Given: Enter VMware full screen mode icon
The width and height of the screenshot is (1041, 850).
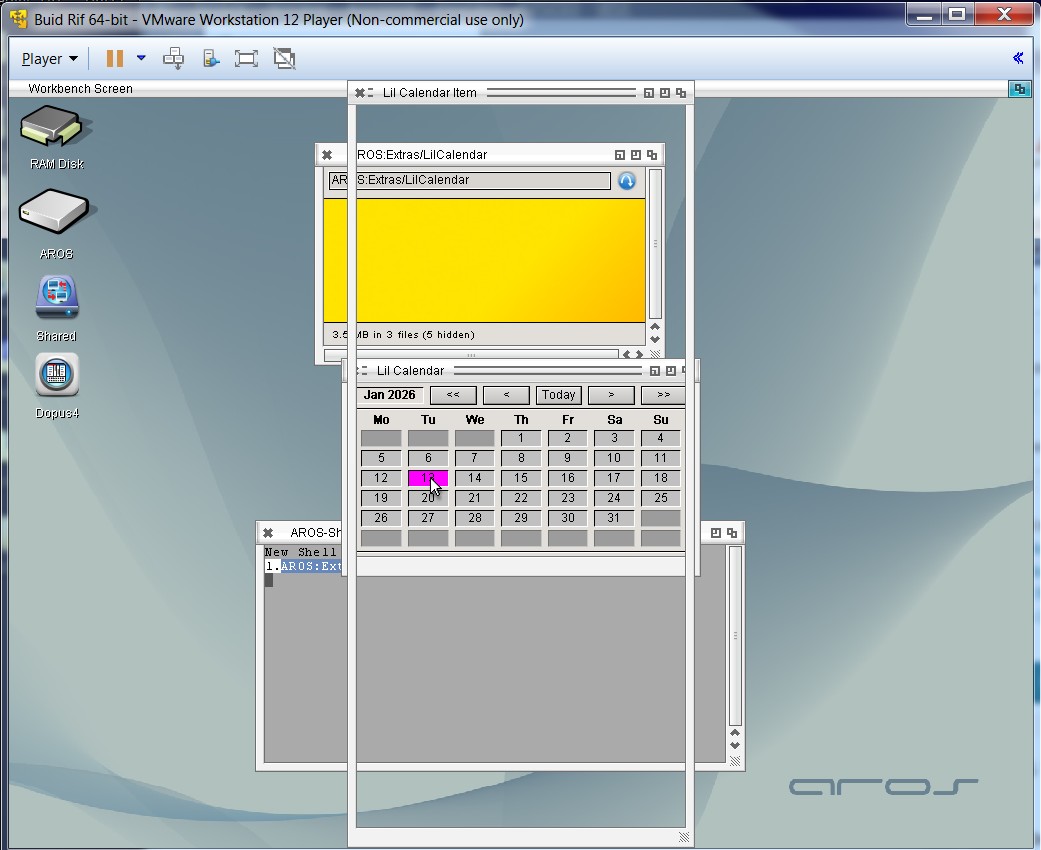Looking at the screenshot, I should (x=246, y=59).
